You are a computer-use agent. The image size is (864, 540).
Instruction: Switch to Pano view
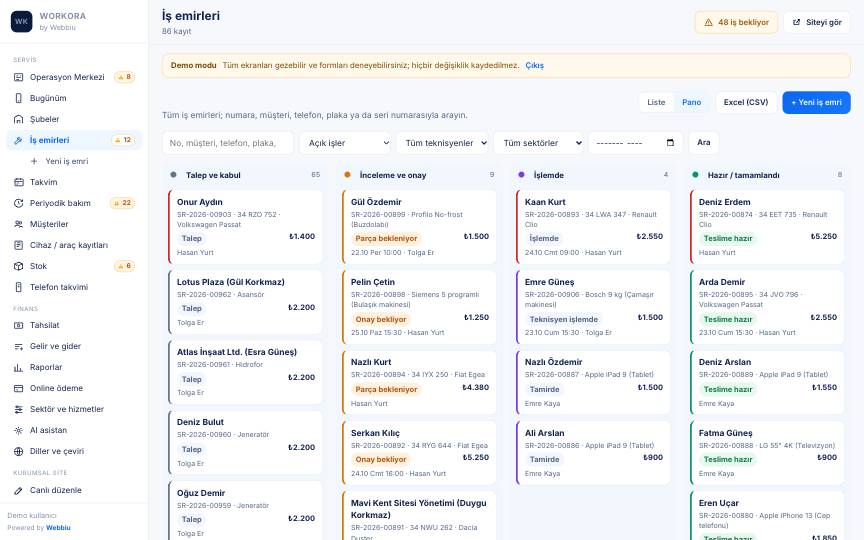pyautogui.click(x=692, y=102)
